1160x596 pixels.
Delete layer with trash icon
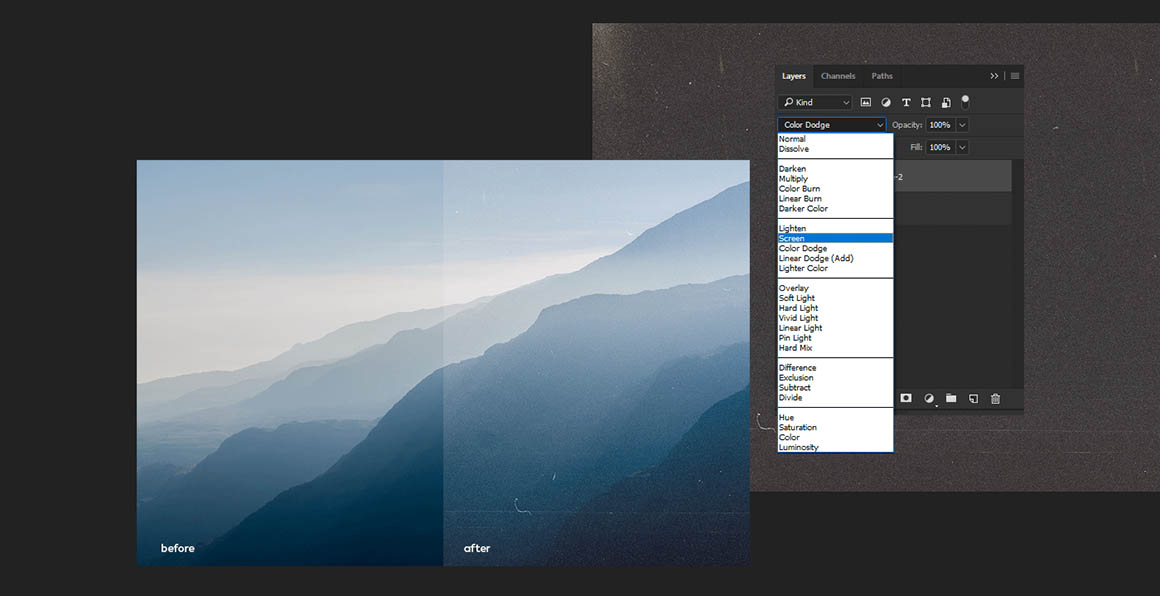995,398
